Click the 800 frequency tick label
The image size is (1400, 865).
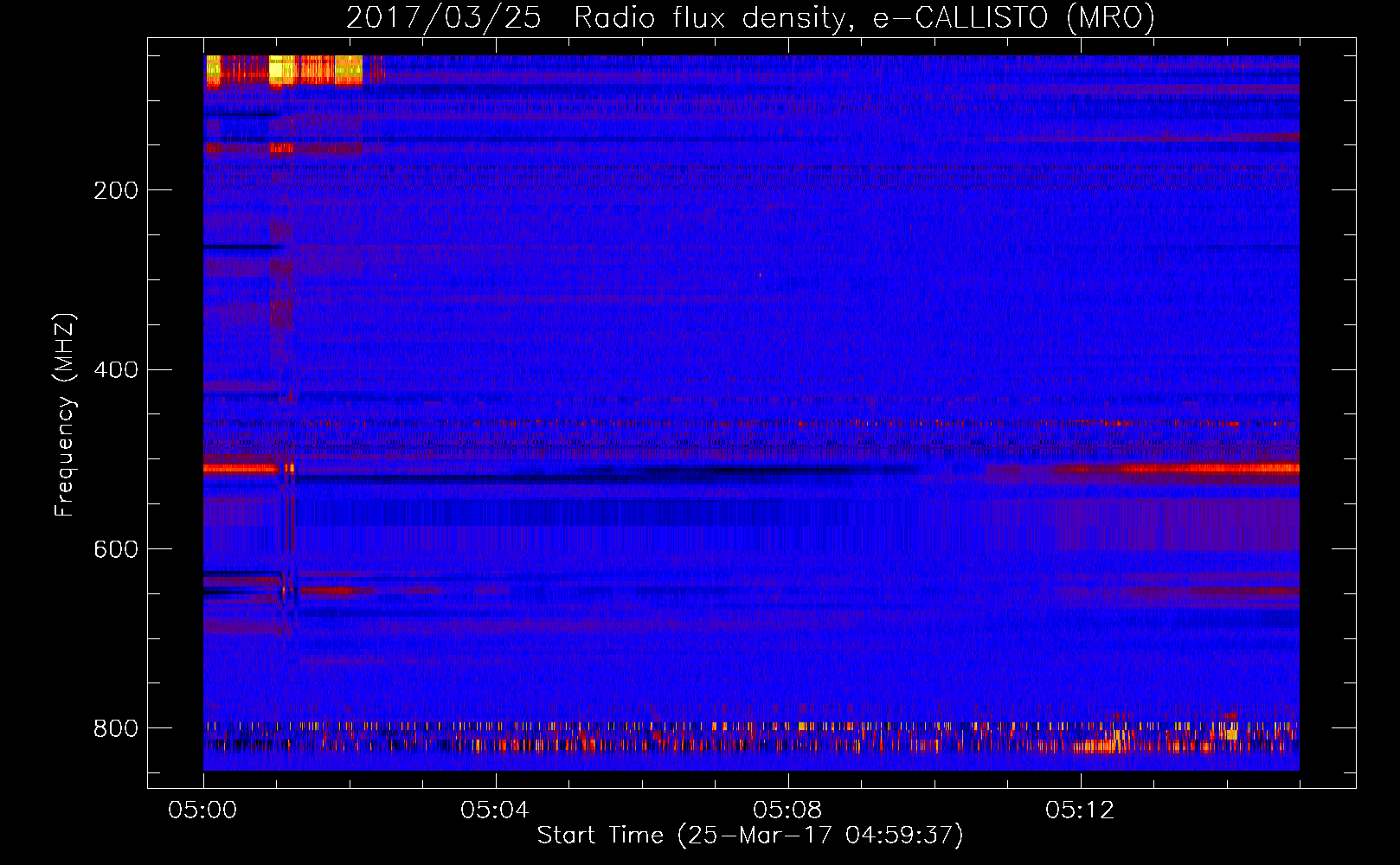116,728
